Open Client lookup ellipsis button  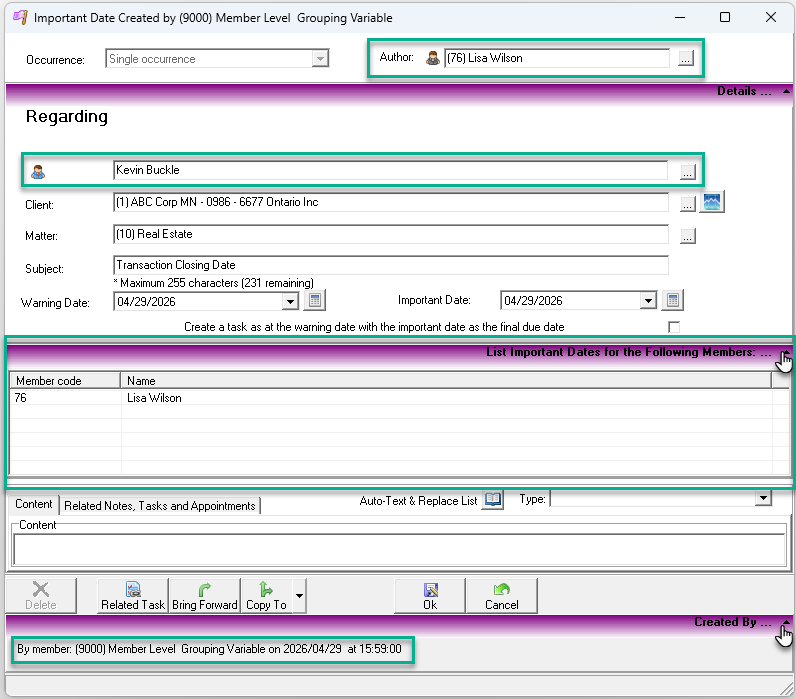(x=687, y=204)
